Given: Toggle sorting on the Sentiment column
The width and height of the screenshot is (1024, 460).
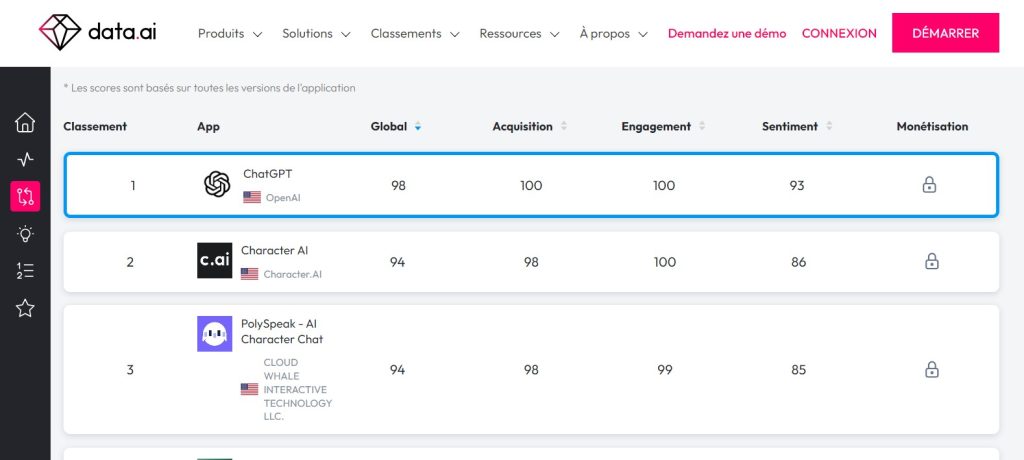Looking at the screenshot, I should tap(797, 127).
